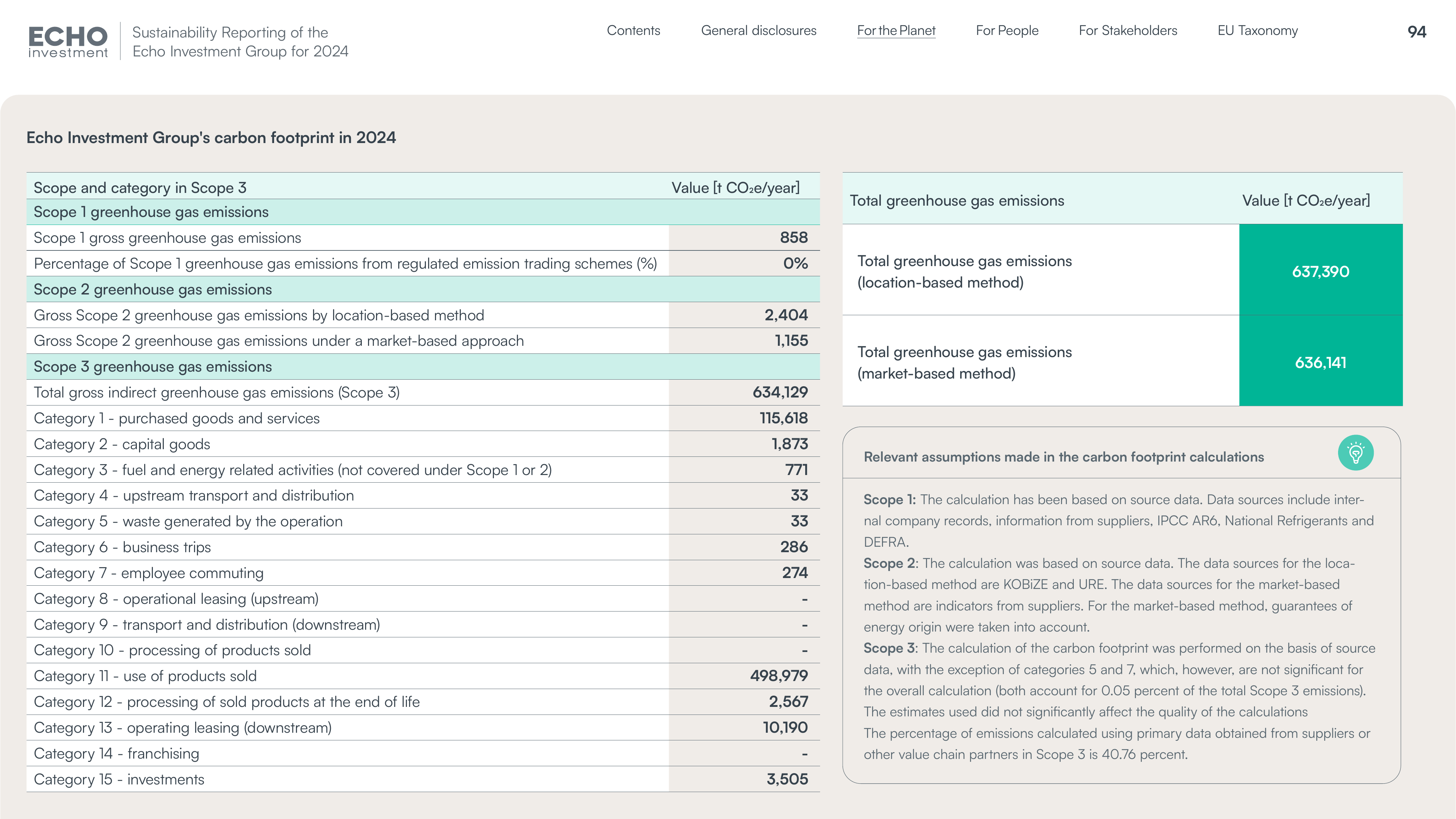1456x819 pixels.
Task: Click Total emissions (market-based method) label
Action: [x=964, y=362]
